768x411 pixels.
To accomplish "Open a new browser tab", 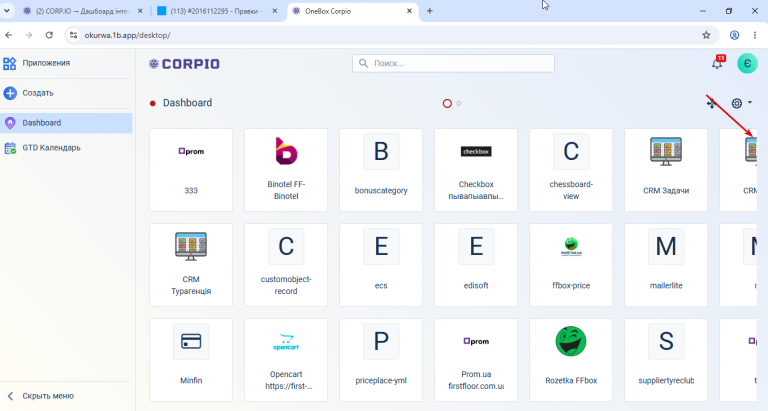I will (430, 11).
